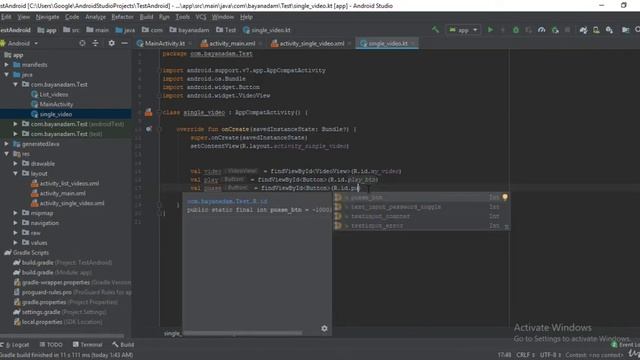Screen dimensions: 640x360
Task: Expand the drawable folder
Action: click(x=16, y=163)
